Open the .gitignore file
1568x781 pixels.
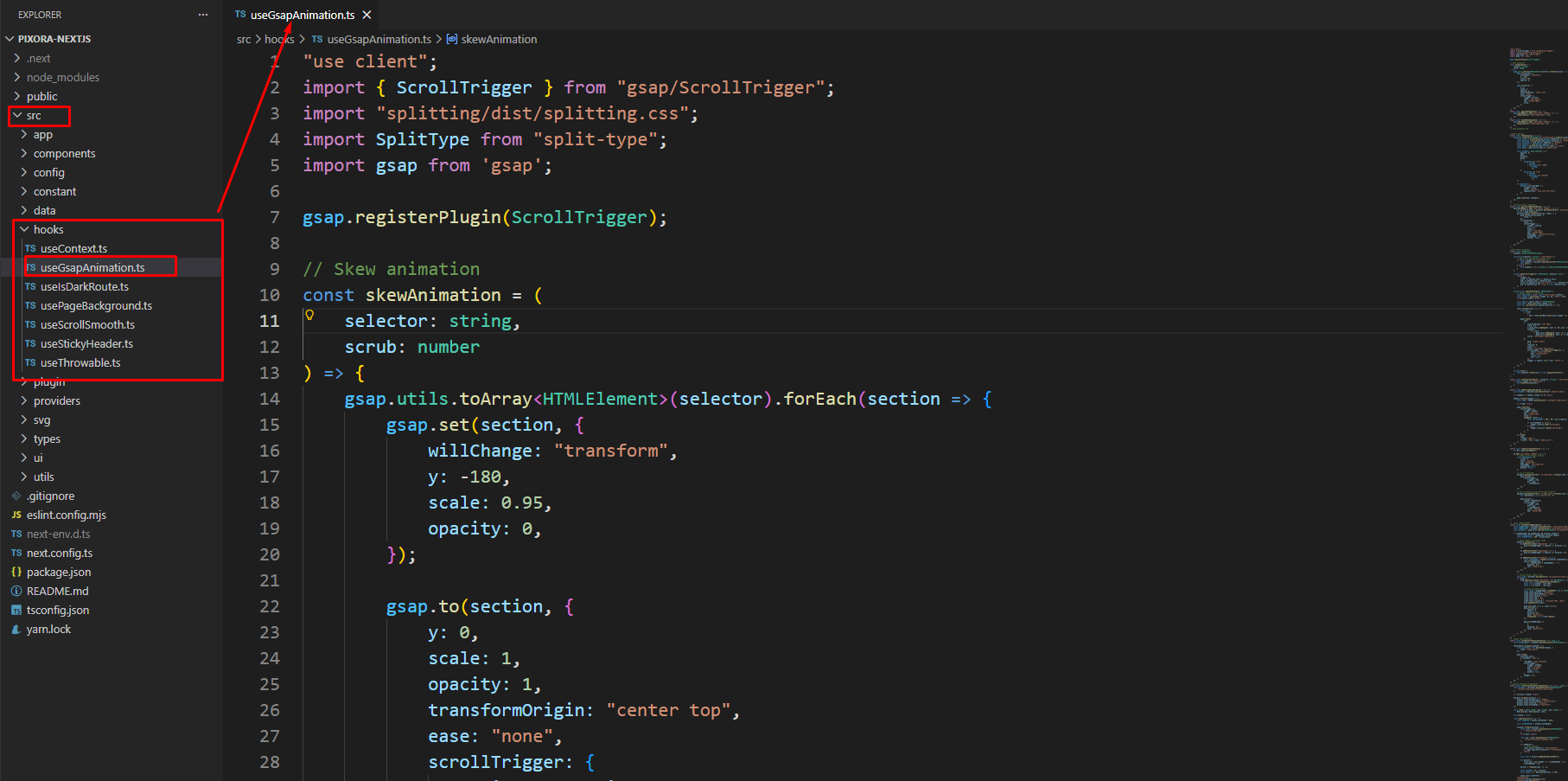50,496
